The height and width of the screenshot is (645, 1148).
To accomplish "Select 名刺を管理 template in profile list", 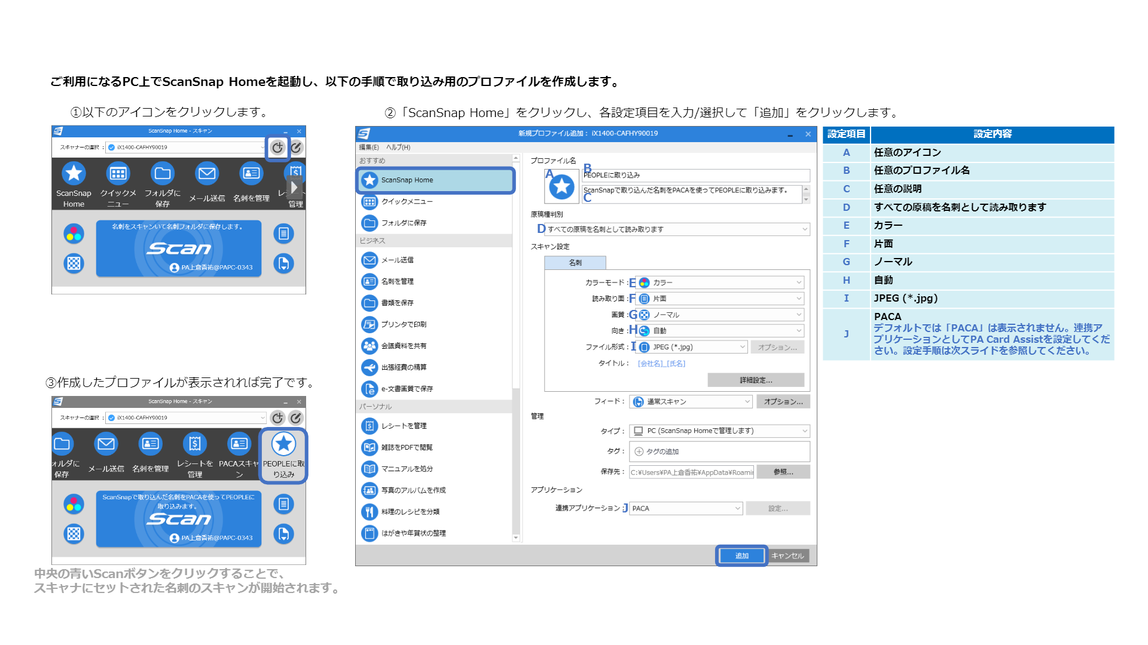I will [x=436, y=281].
